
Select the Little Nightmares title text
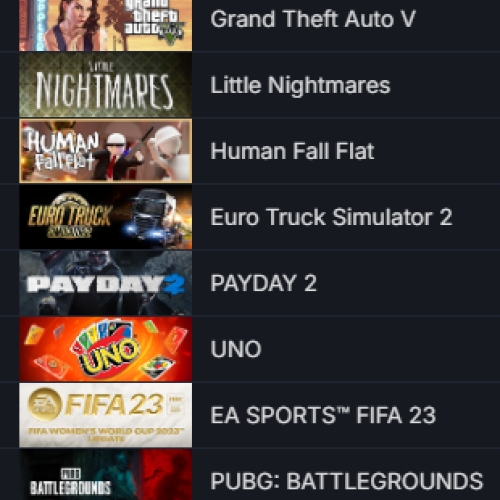pos(300,86)
